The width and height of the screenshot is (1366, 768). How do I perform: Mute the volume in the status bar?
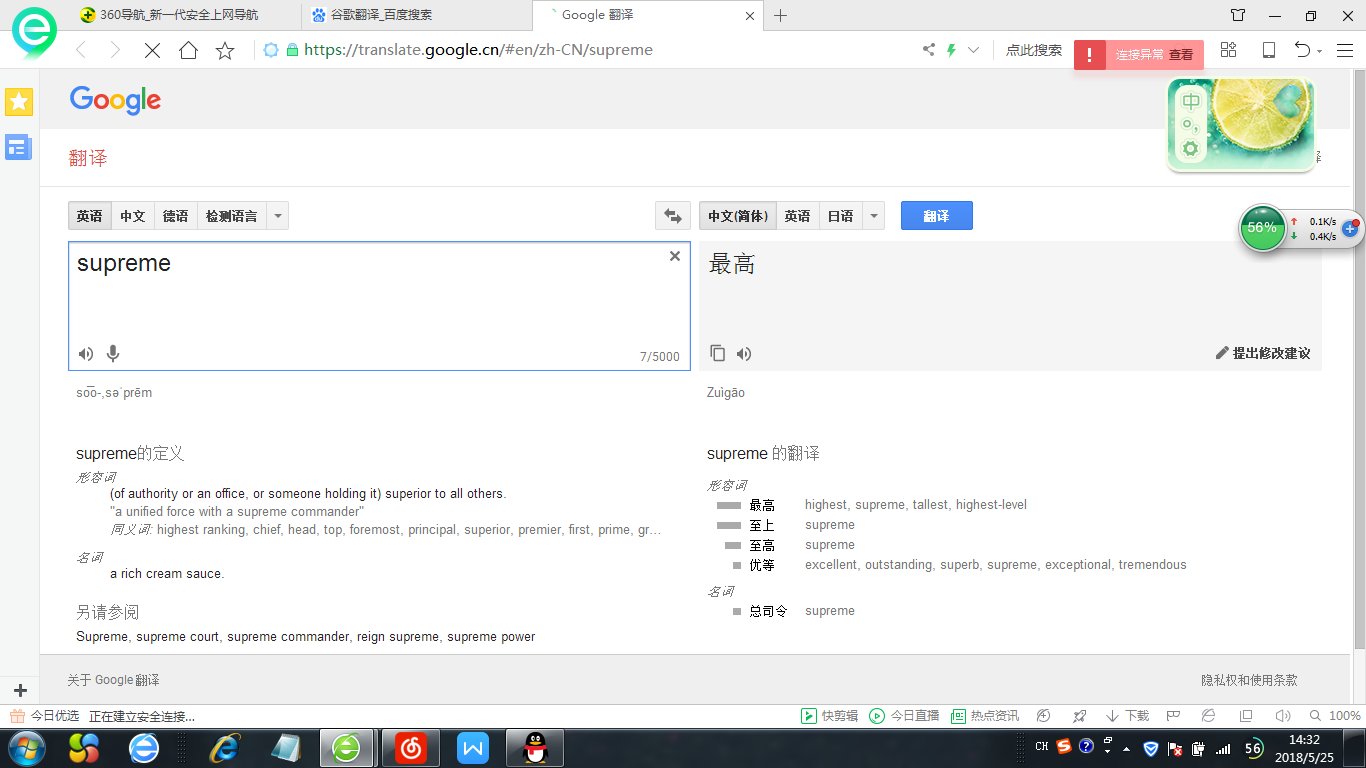point(1283,715)
